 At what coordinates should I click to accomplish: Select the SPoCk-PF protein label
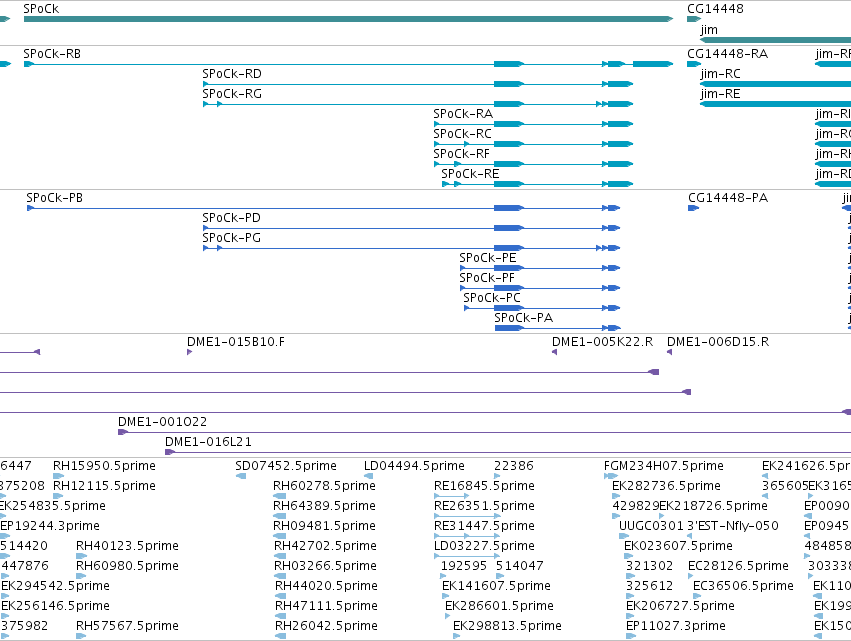[487, 278]
